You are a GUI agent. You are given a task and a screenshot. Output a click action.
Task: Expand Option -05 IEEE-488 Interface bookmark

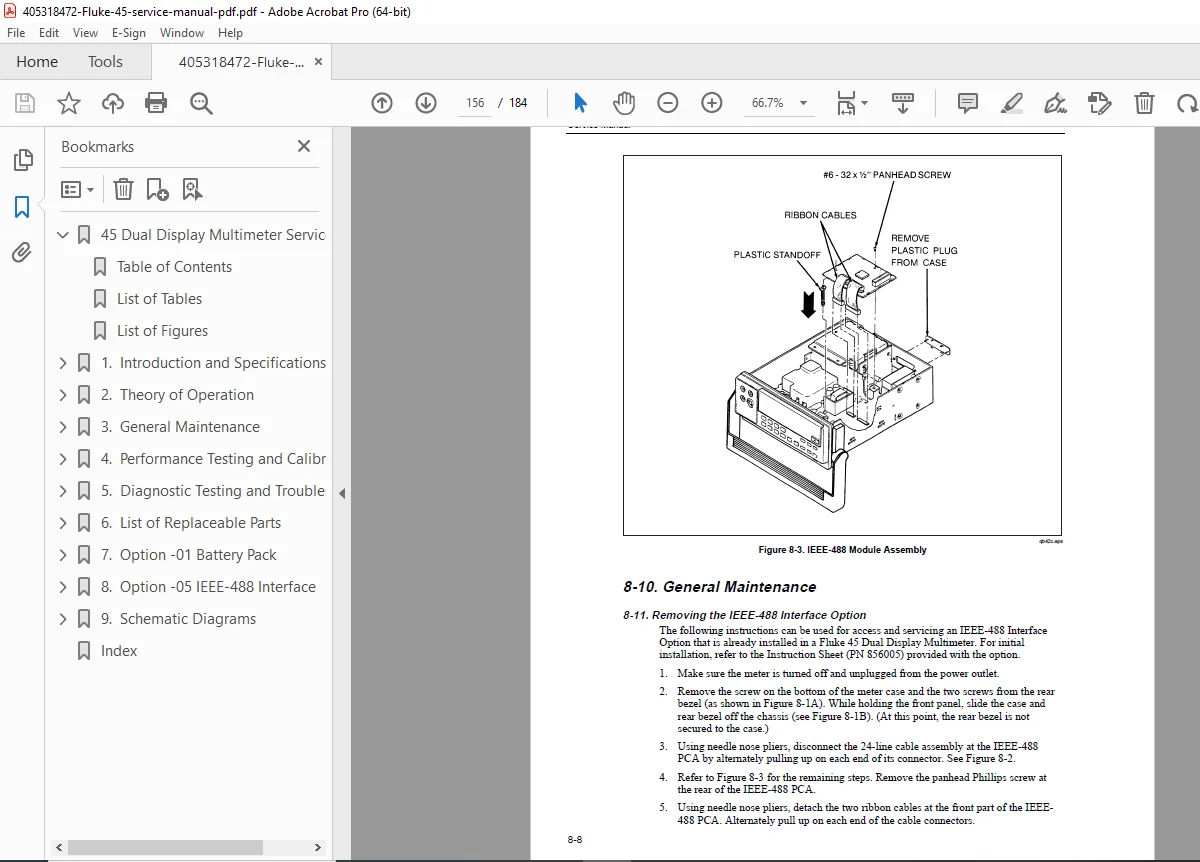pyautogui.click(x=63, y=587)
